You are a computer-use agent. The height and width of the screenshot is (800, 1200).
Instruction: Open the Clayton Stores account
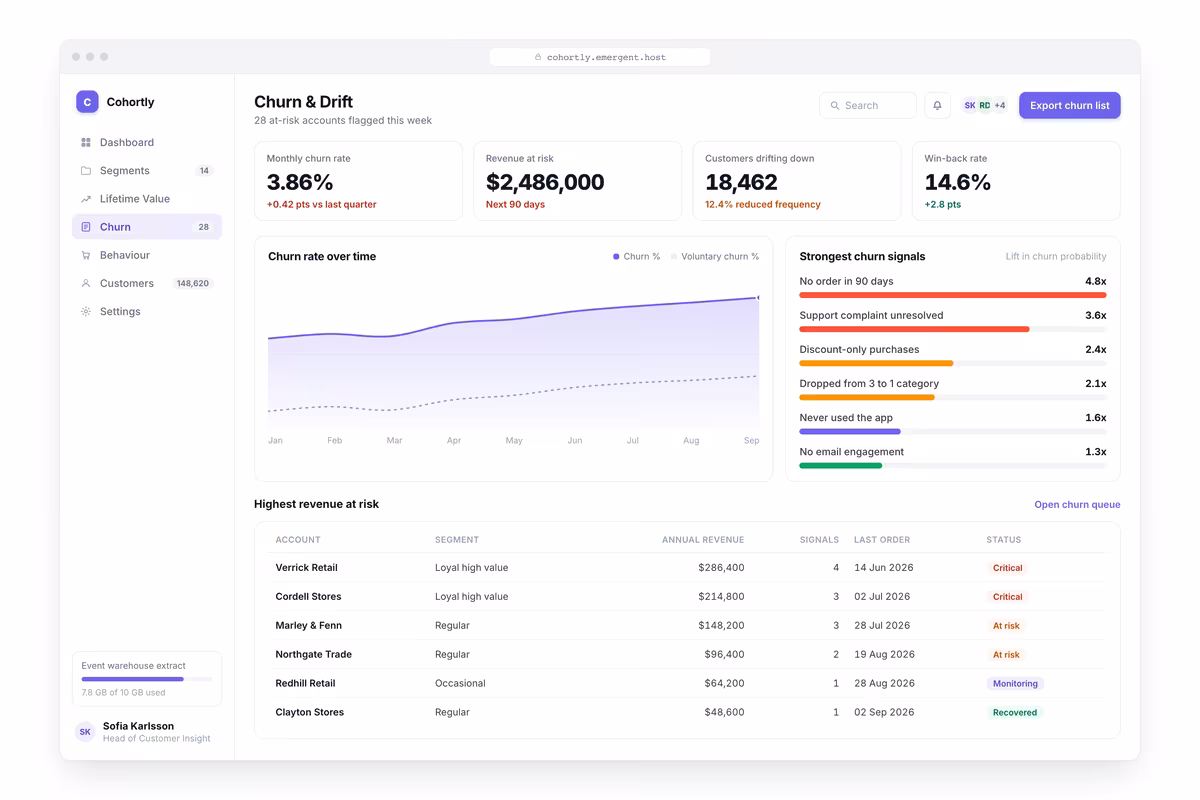309,713
